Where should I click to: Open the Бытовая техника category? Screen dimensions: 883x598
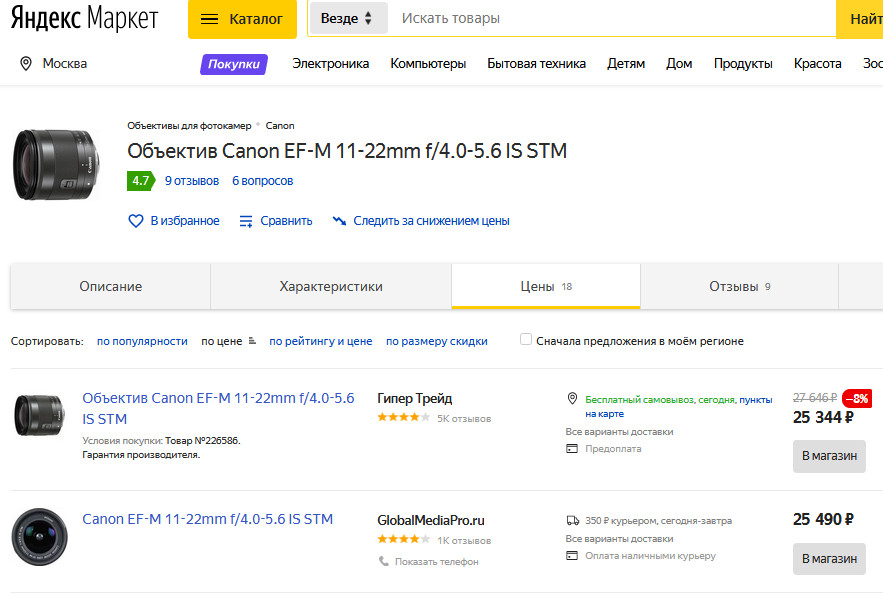click(536, 64)
